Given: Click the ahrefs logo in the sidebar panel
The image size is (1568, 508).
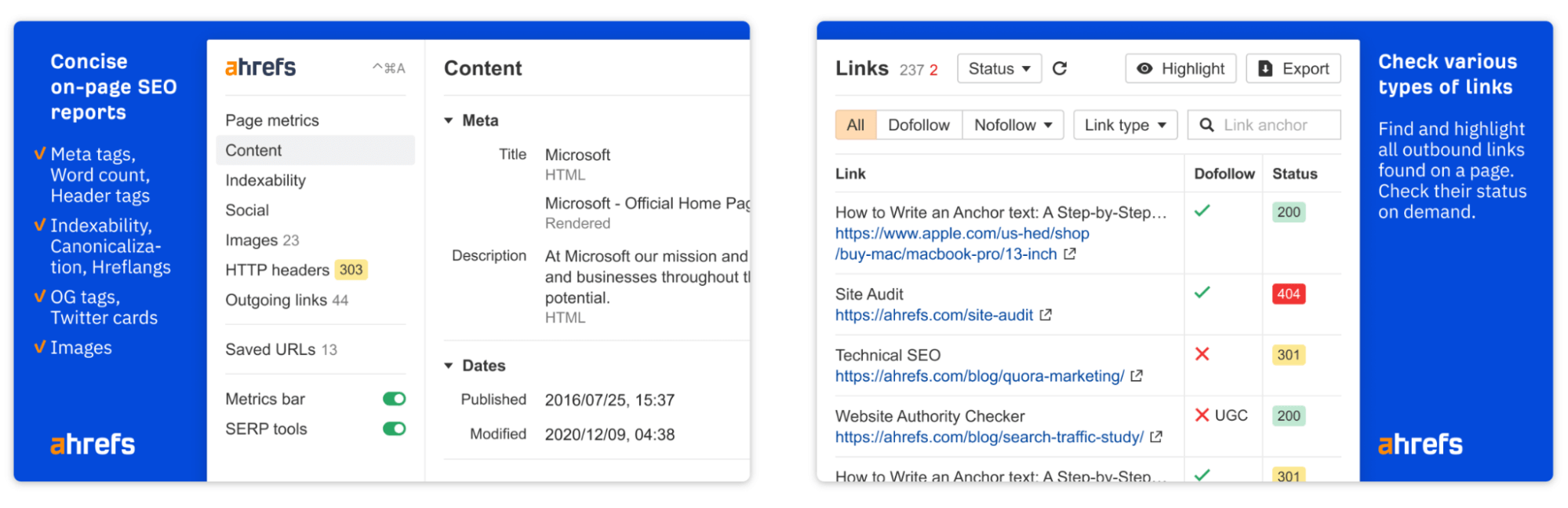Looking at the screenshot, I should tap(260, 68).
